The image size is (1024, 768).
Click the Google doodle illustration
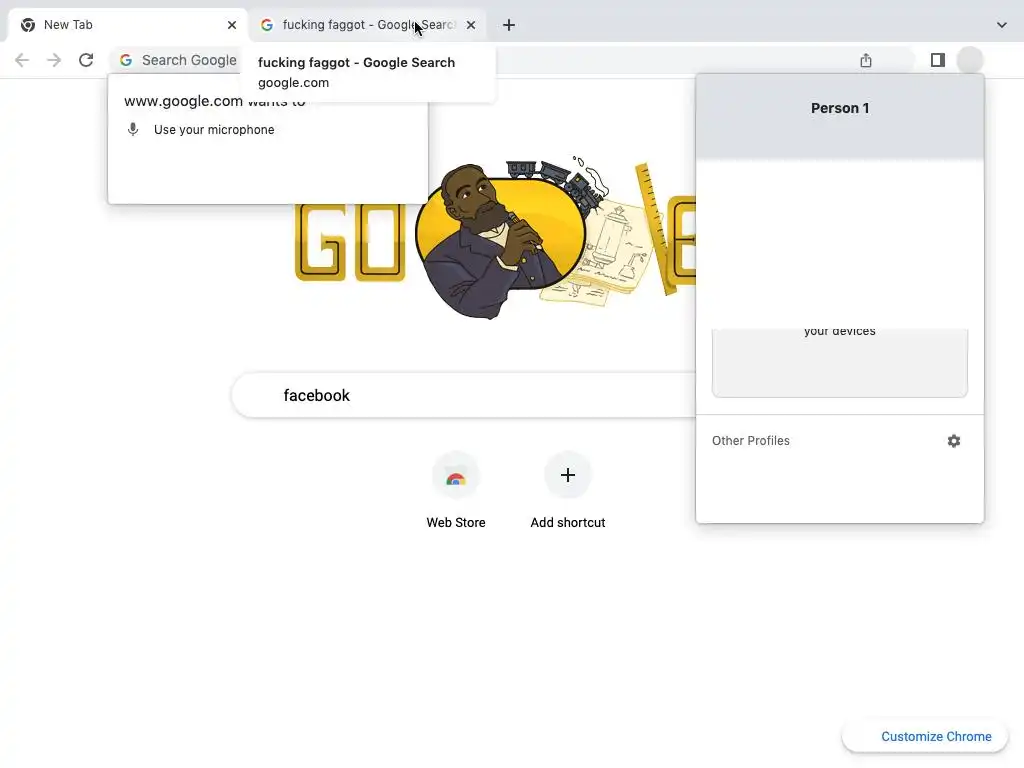[495, 238]
